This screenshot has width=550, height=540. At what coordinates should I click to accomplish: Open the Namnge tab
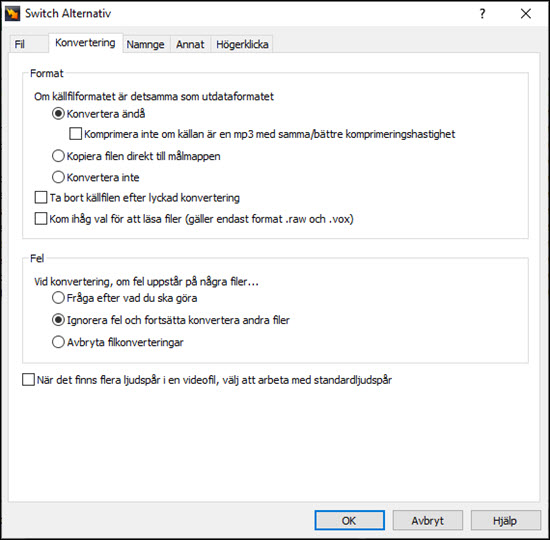coord(146,44)
